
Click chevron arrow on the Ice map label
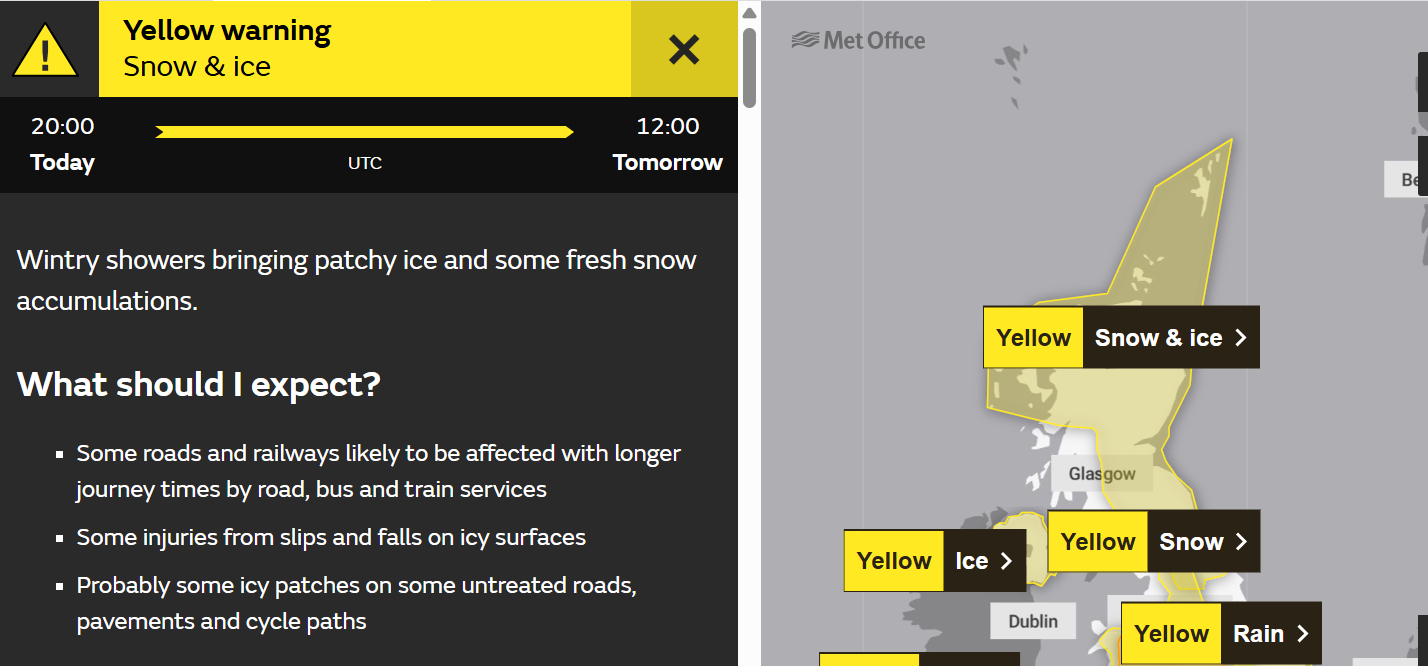[x=1006, y=561]
